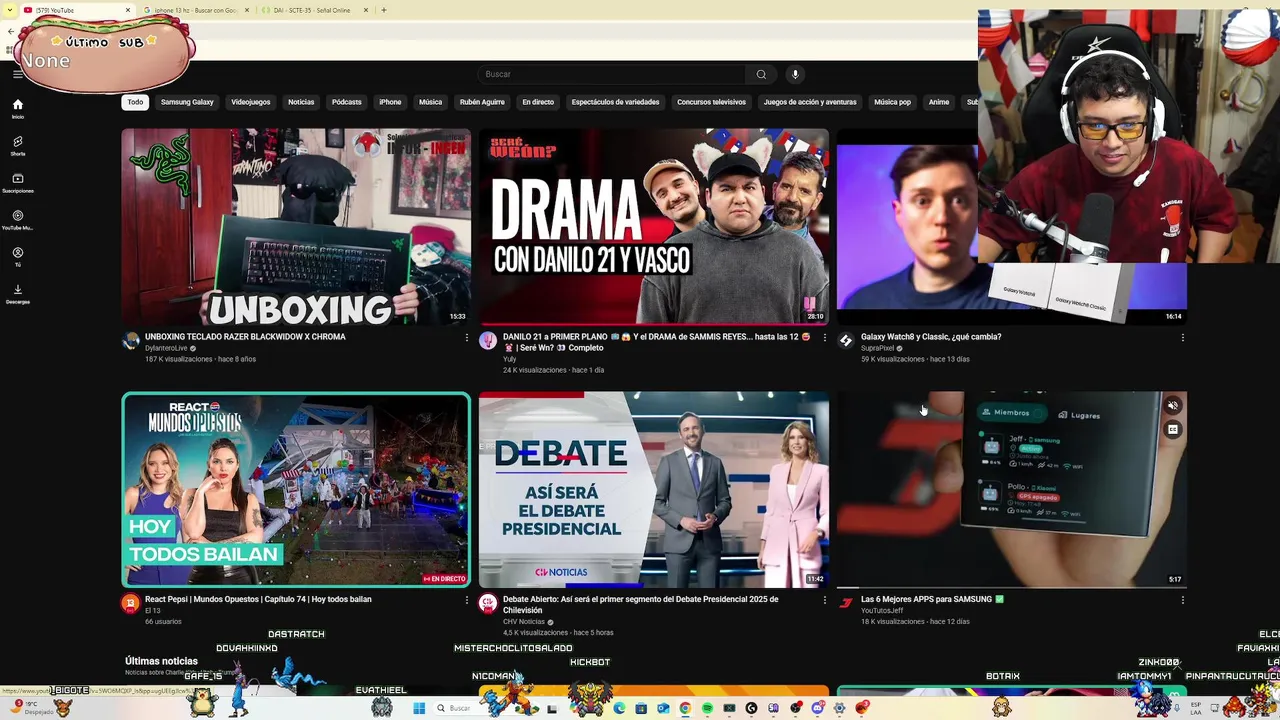Click CHV Noticias channel avatar
The width and height of the screenshot is (1280, 720).
488,603
